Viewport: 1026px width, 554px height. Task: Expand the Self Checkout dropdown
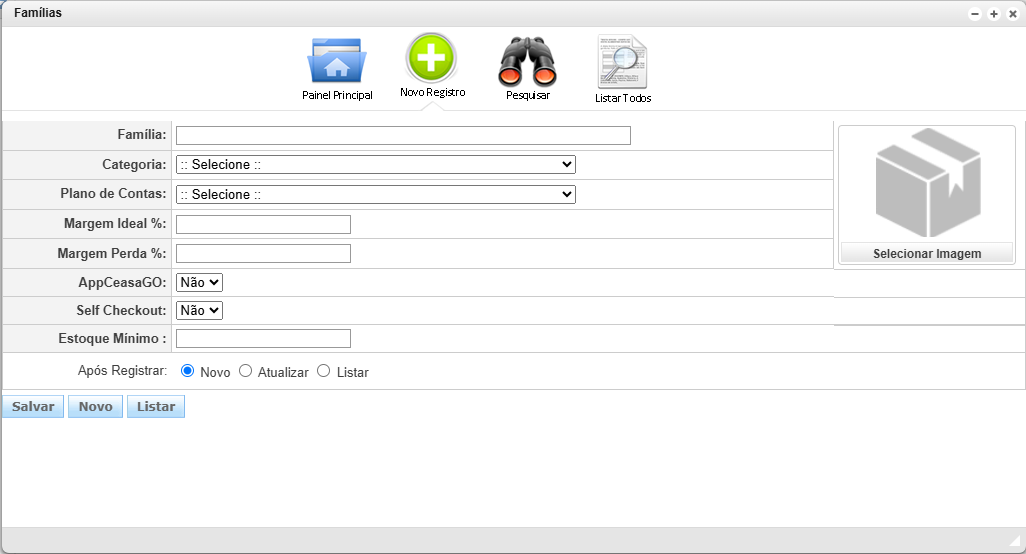(x=199, y=311)
